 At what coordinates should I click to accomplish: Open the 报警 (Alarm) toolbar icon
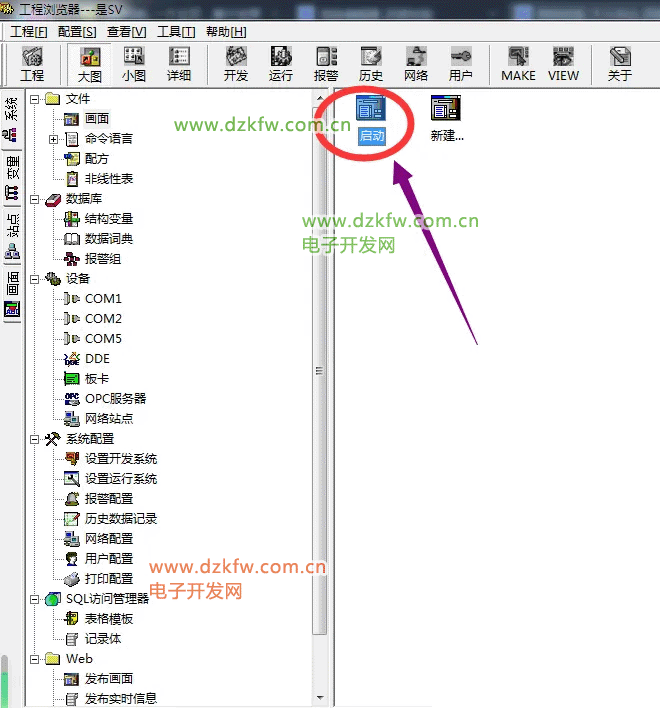point(326,64)
